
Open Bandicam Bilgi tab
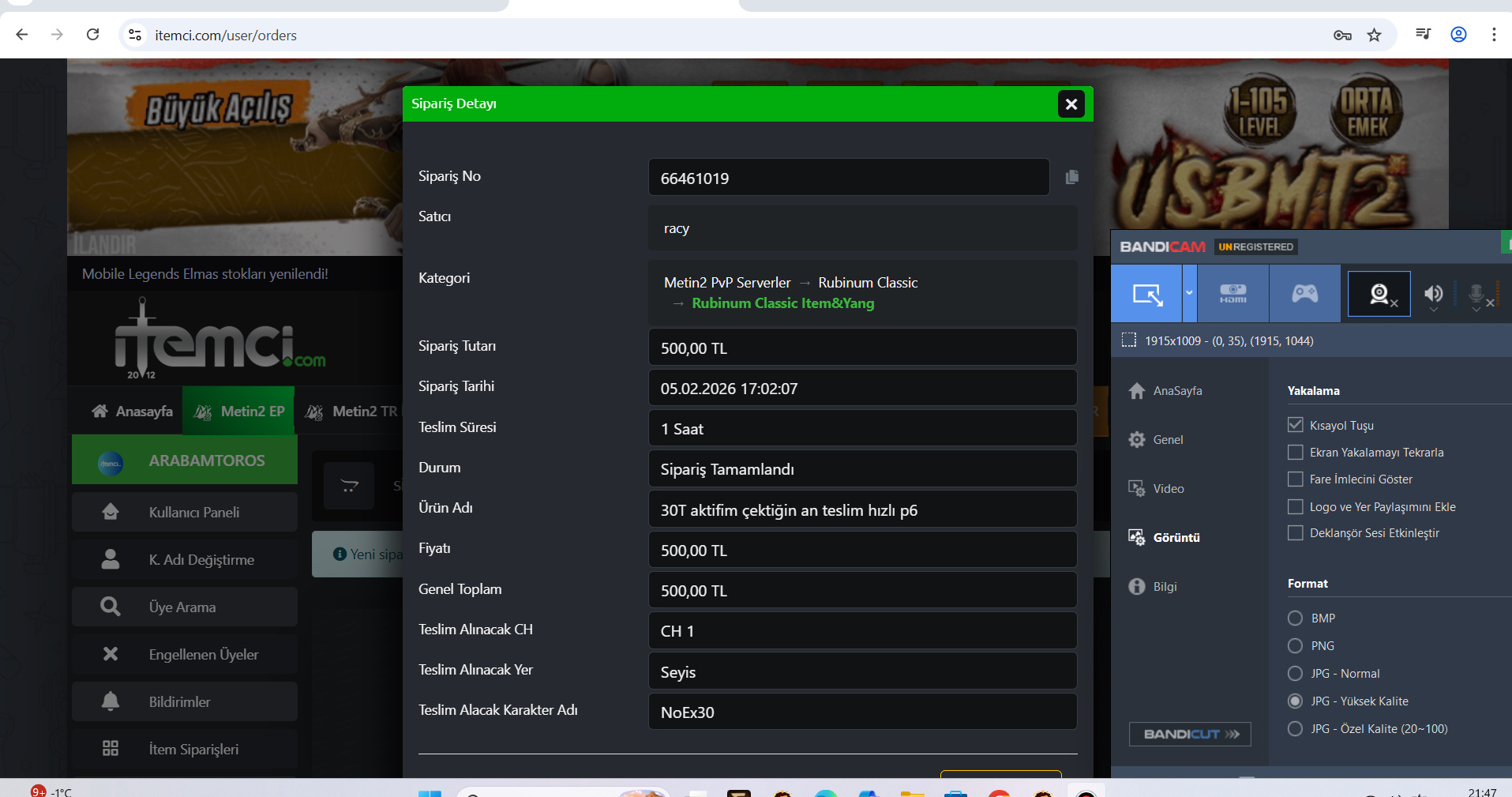pyautogui.click(x=1153, y=587)
